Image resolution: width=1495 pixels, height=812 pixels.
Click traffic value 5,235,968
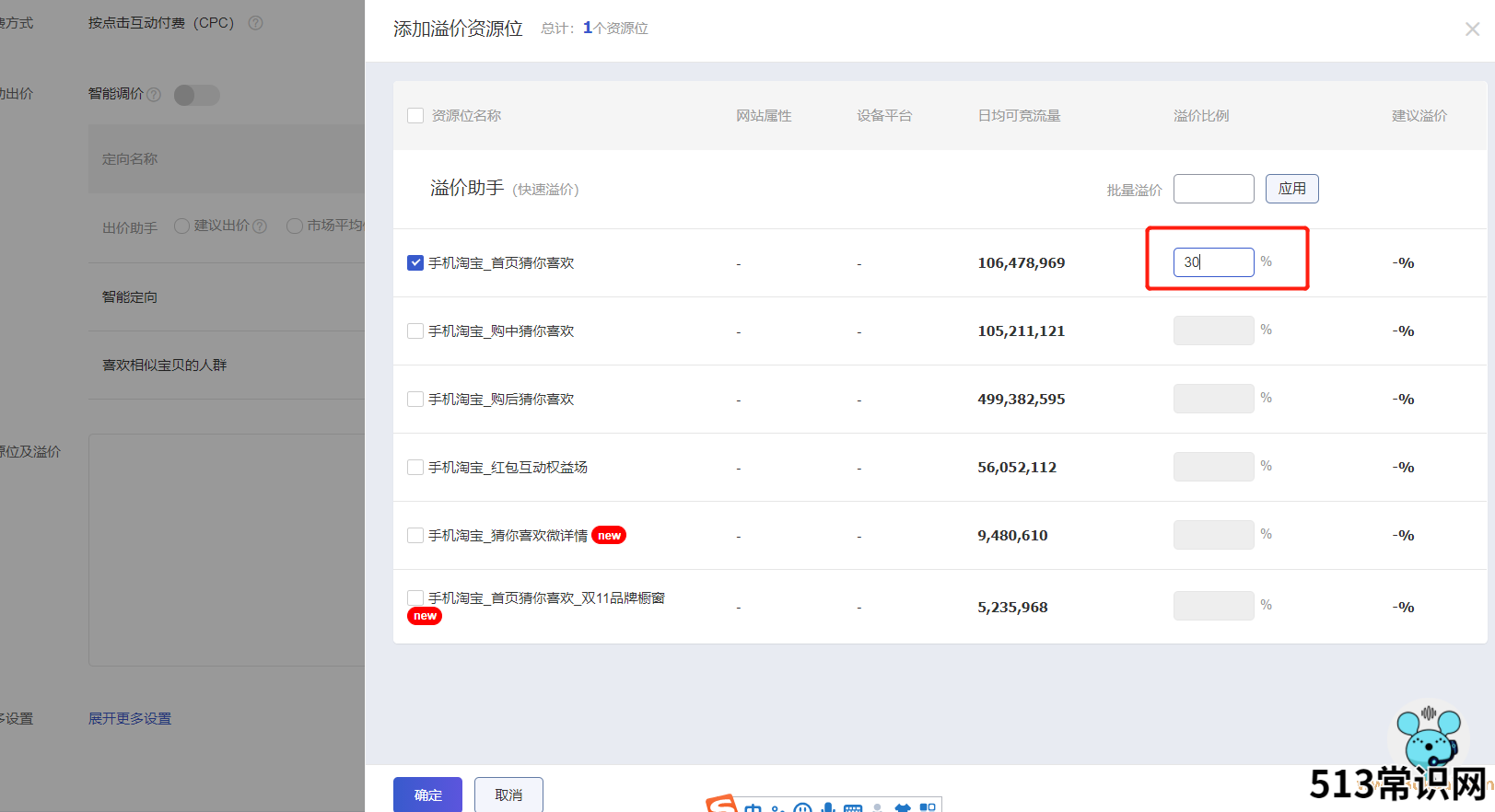point(1012,608)
